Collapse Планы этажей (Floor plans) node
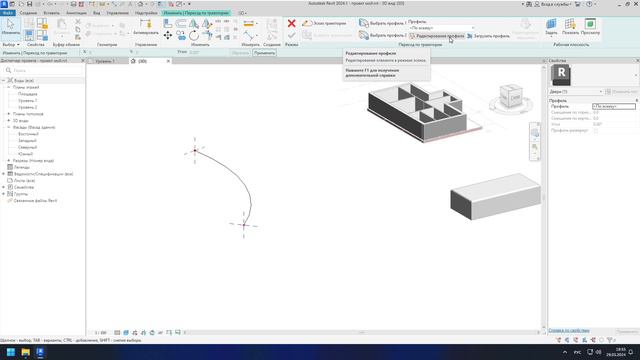Image resolution: width=640 pixels, height=360 pixels. (x=9, y=87)
